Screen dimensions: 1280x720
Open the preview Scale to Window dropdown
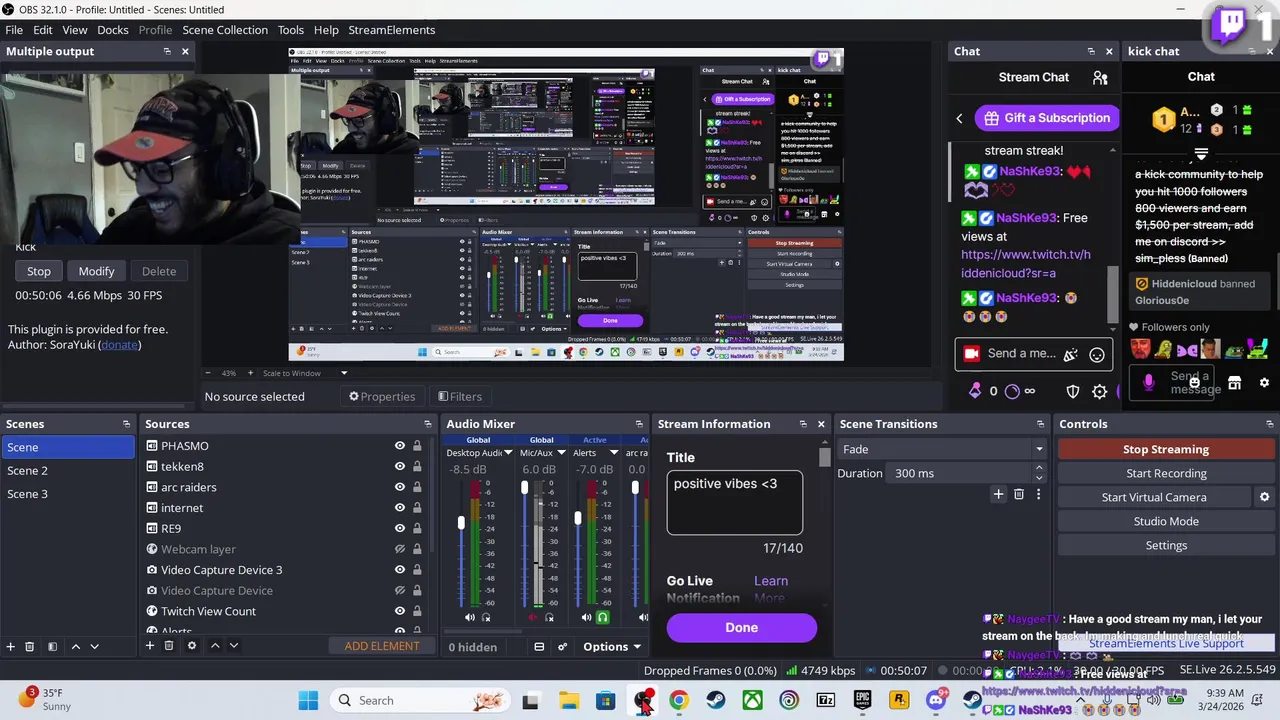pos(344,373)
